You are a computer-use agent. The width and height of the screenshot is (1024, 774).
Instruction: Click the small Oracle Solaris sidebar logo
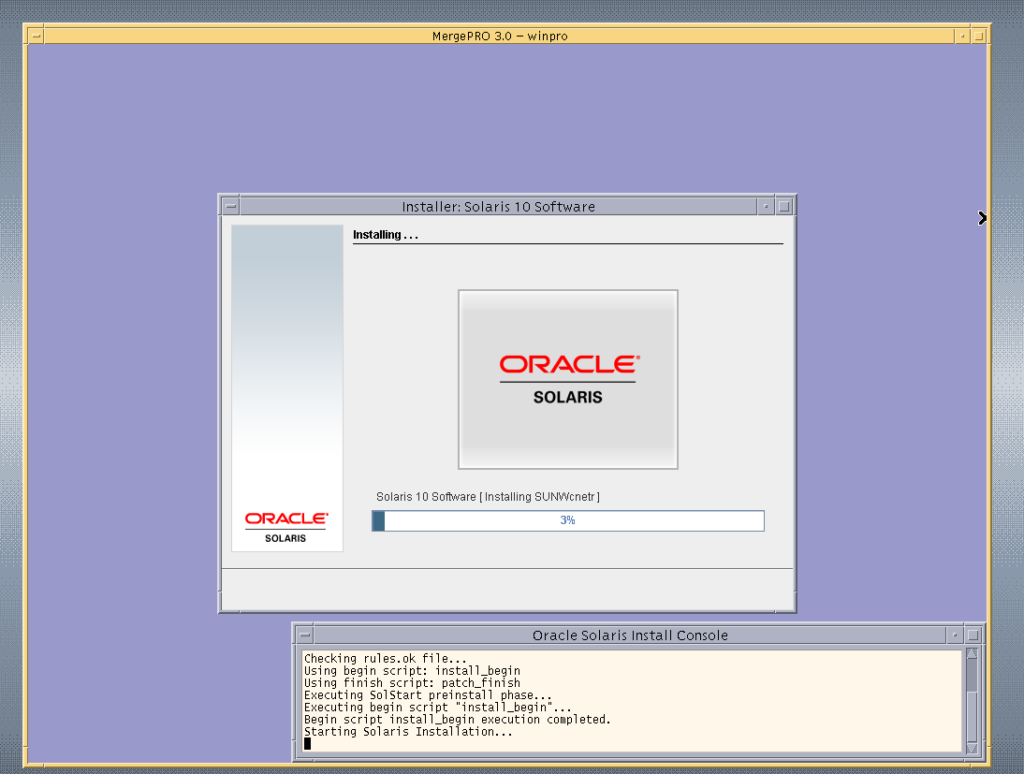[286, 527]
